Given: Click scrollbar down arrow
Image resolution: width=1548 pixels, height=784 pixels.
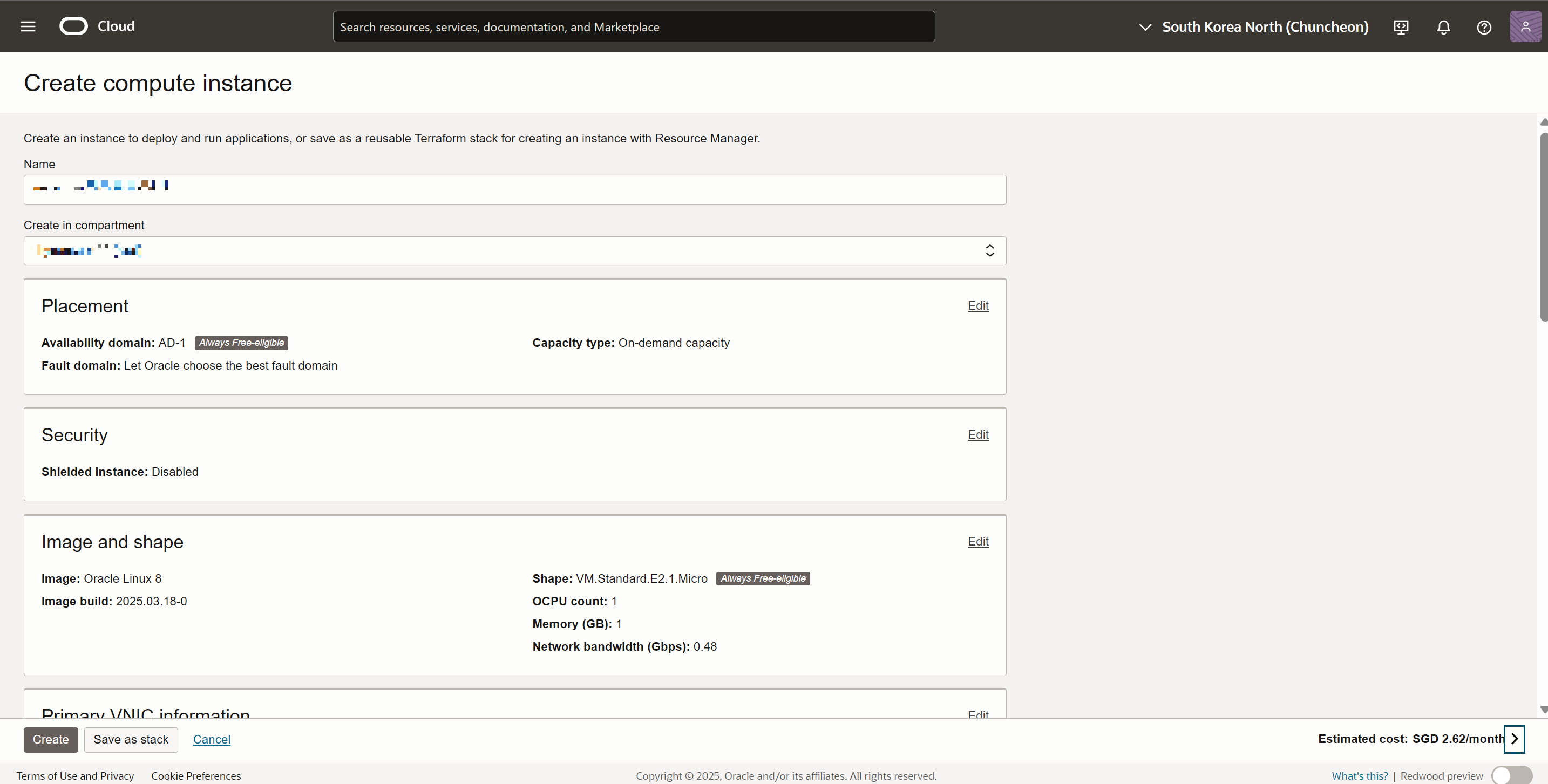Looking at the screenshot, I should 1543,710.
